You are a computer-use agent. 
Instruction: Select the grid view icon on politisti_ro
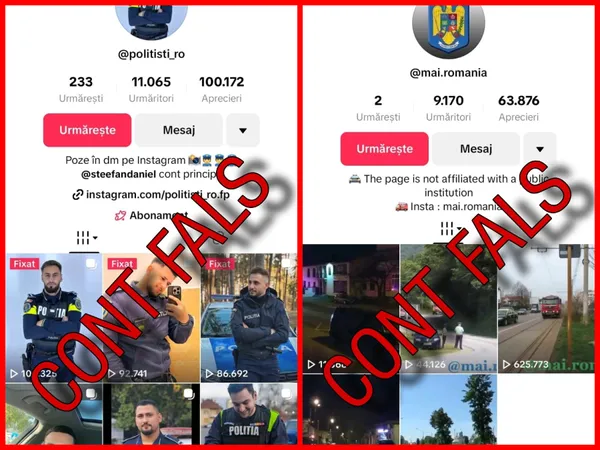(83, 238)
